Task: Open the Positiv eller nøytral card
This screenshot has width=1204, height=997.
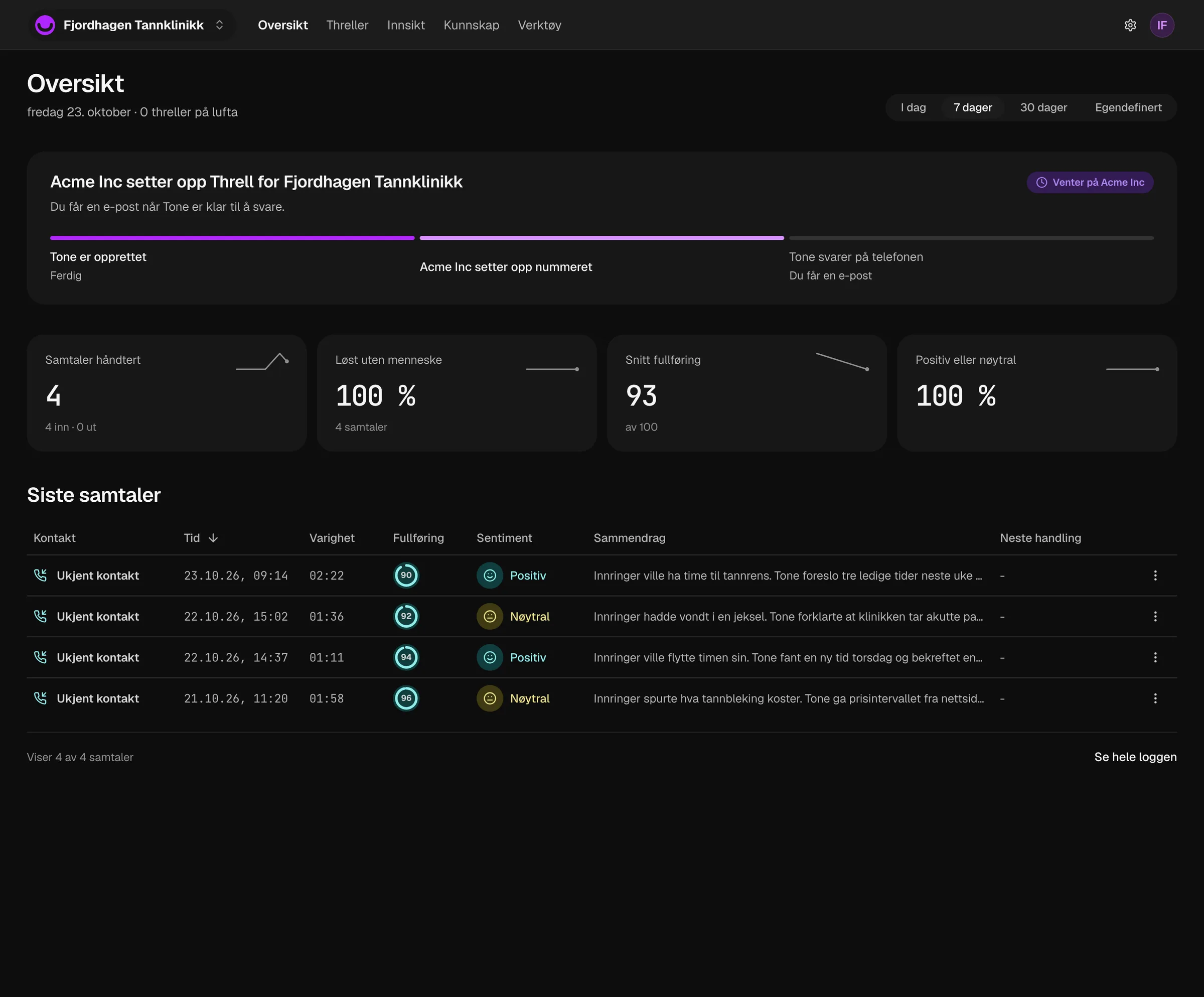Action: [x=1036, y=393]
